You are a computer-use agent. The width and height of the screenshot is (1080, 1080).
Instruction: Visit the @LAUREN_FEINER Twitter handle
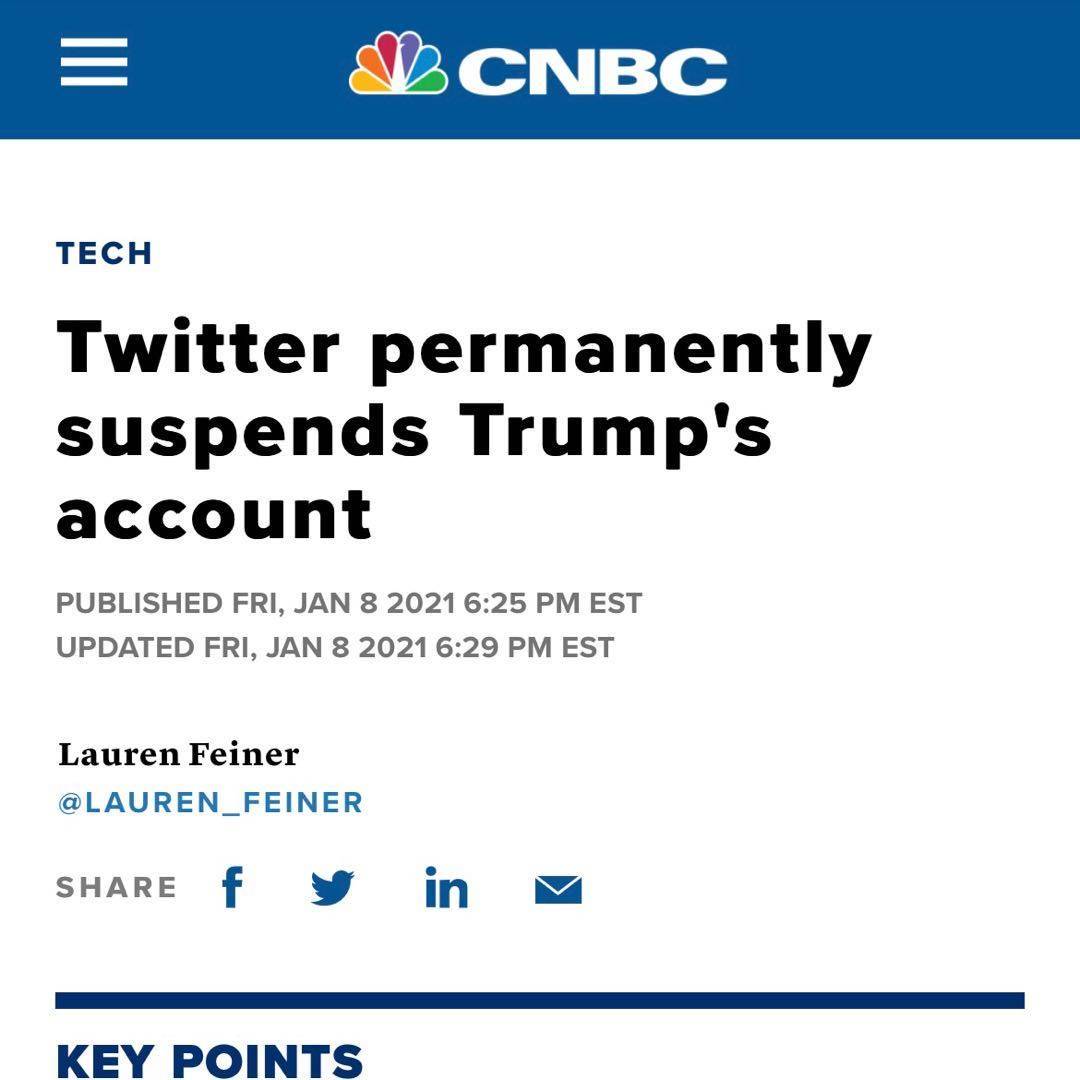pos(210,802)
